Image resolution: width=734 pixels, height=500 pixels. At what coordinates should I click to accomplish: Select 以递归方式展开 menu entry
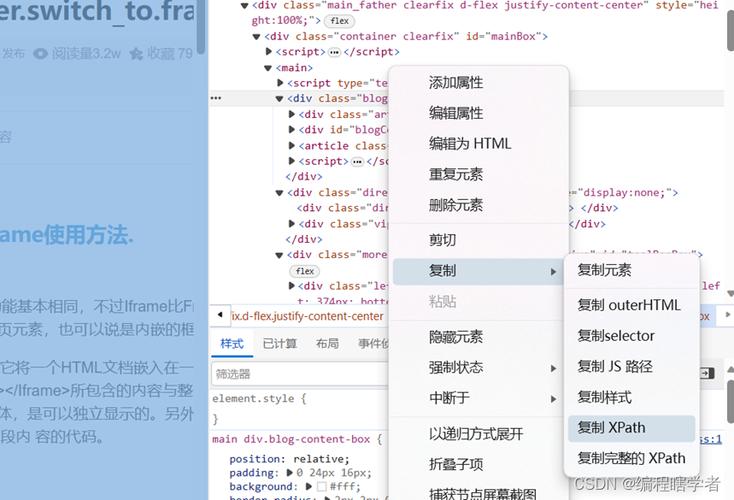pyautogui.click(x=478, y=434)
